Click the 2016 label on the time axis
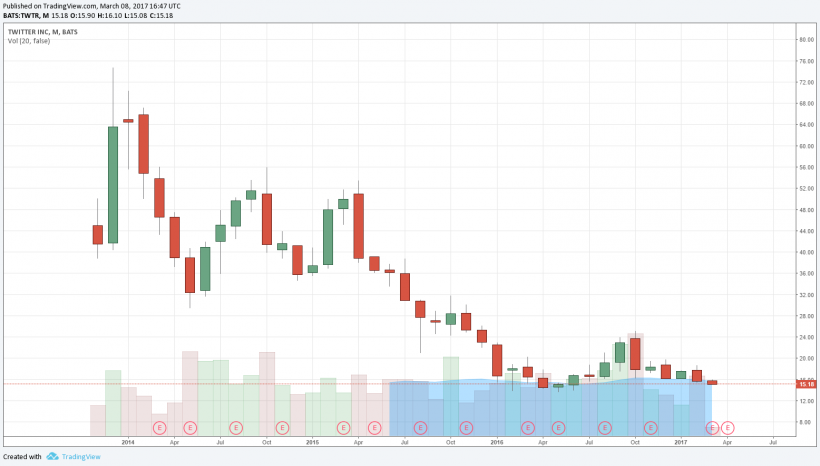 coord(497,442)
